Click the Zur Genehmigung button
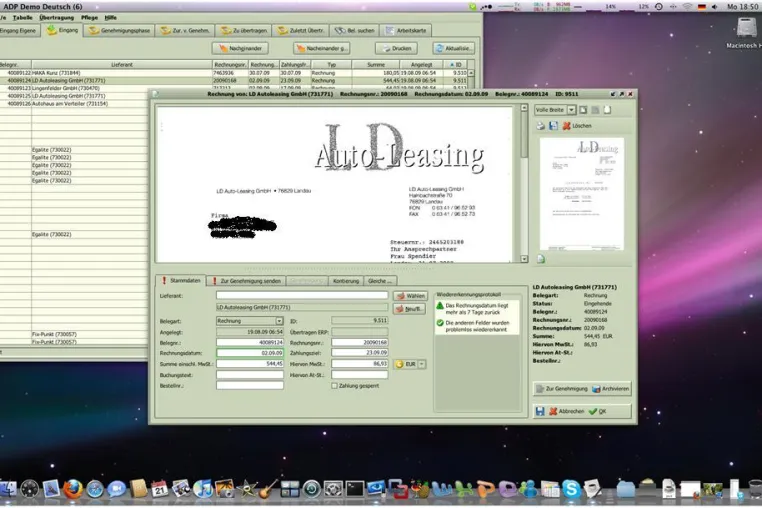Viewport: 762px width, 508px height. (562, 389)
